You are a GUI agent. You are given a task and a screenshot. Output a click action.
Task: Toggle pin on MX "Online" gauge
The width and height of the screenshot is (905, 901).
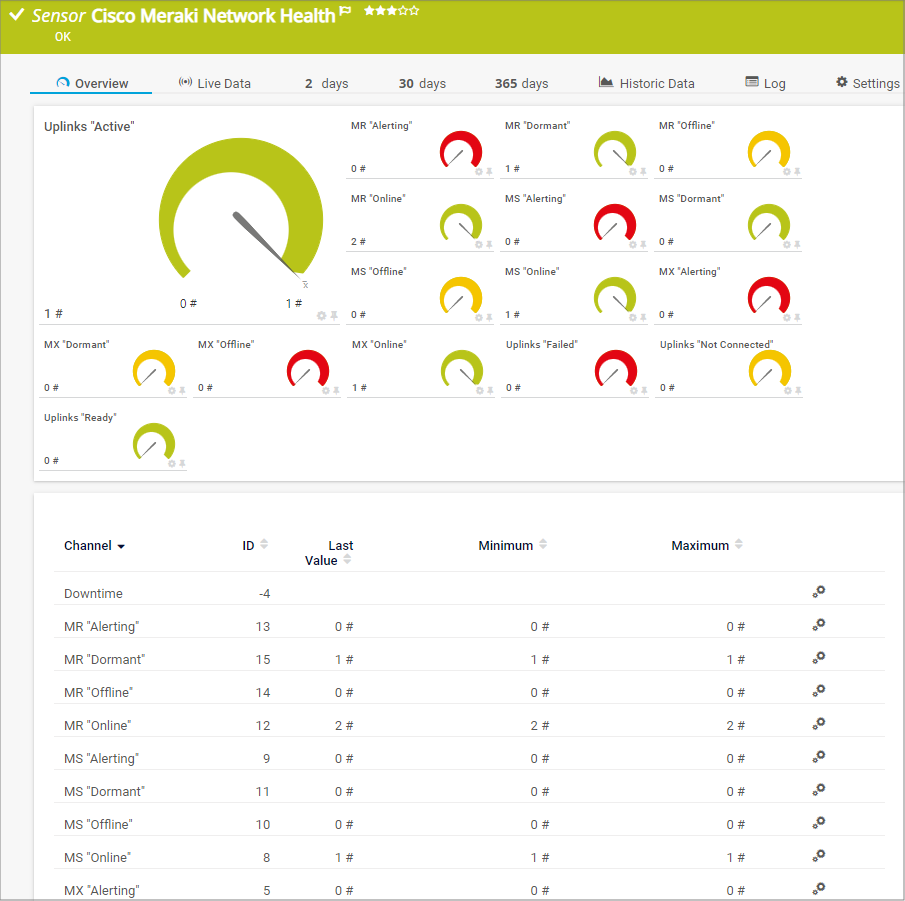pyautogui.click(x=489, y=390)
